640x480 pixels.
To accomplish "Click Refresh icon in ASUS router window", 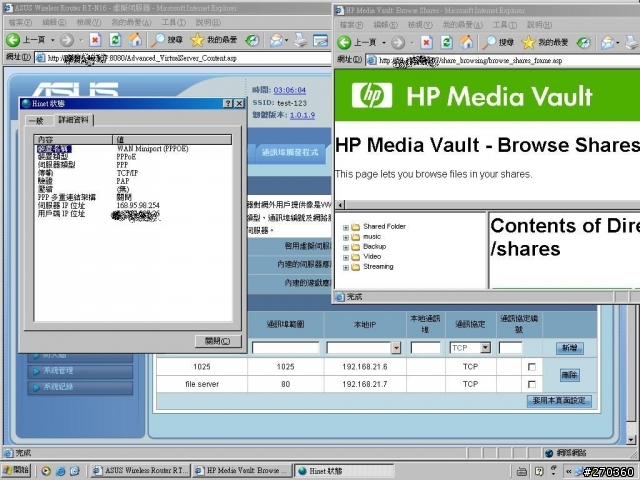I will pyautogui.click(x=115, y=40).
